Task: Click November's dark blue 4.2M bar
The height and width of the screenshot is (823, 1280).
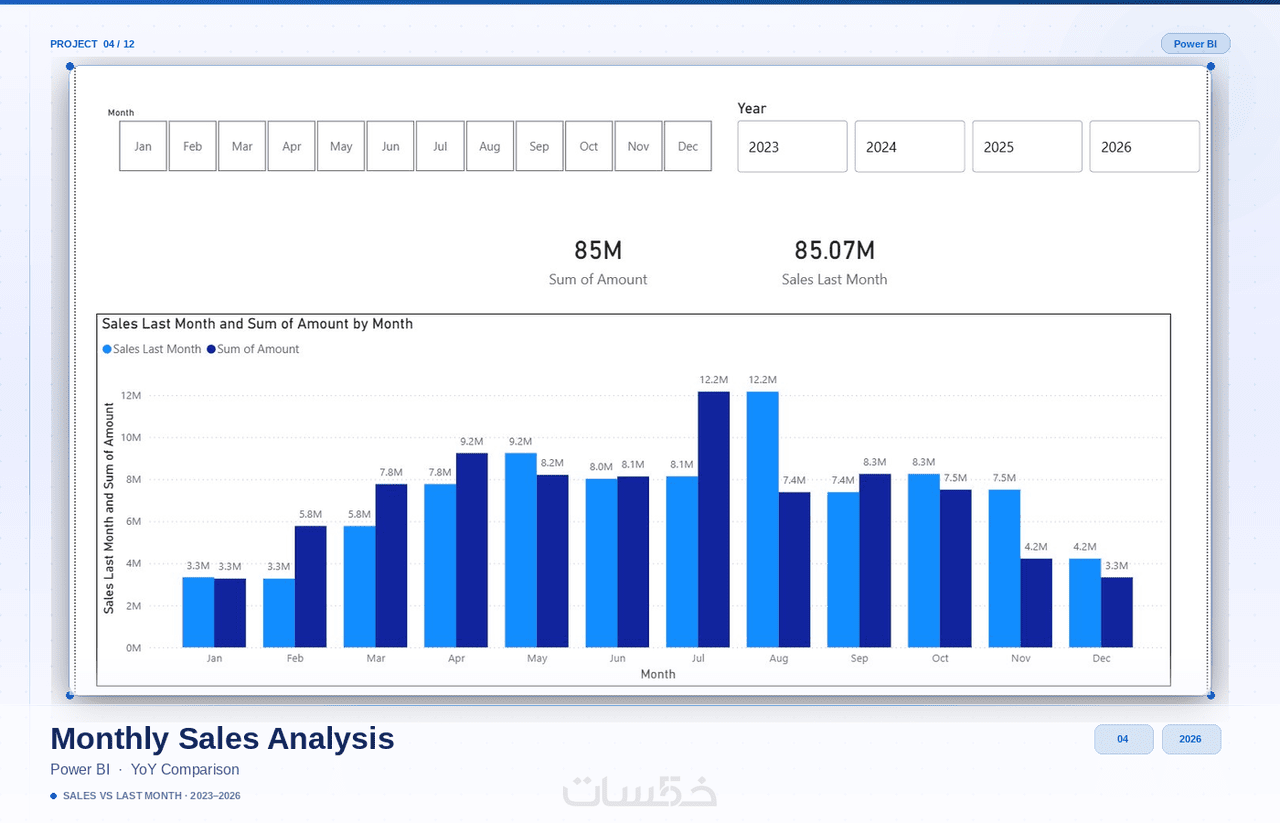Action: pos(1037,603)
